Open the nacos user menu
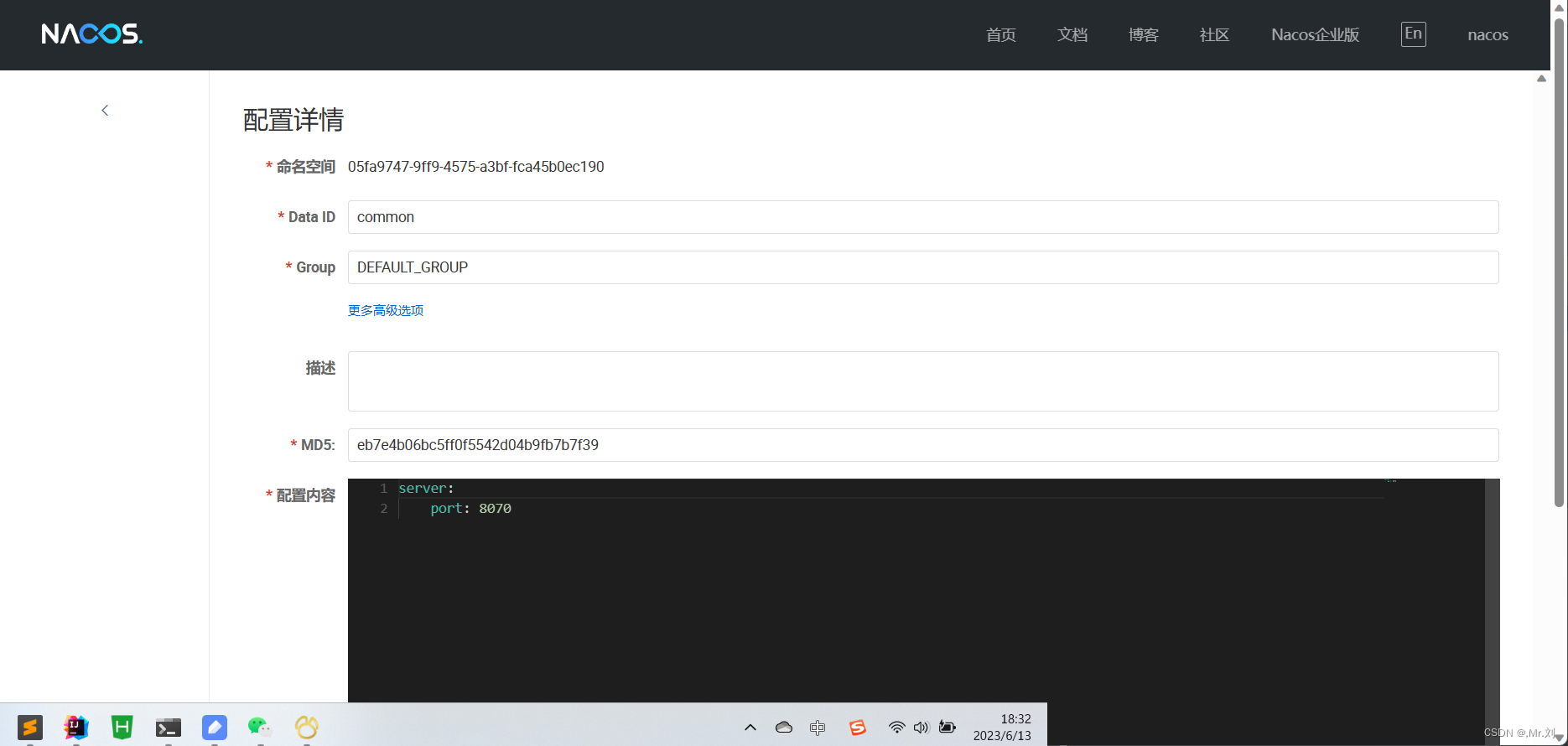The width and height of the screenshot is (1568, 746). [x=1488, y=35]
